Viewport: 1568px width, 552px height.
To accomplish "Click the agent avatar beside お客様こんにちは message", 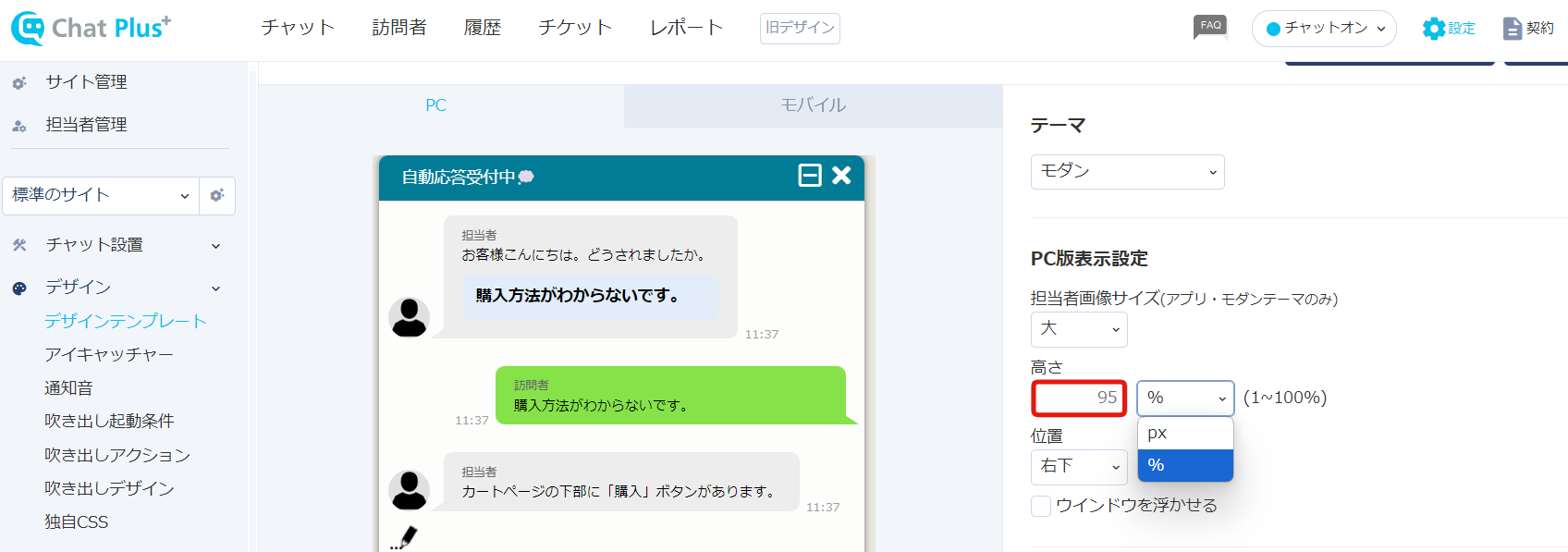I will 409,317.
